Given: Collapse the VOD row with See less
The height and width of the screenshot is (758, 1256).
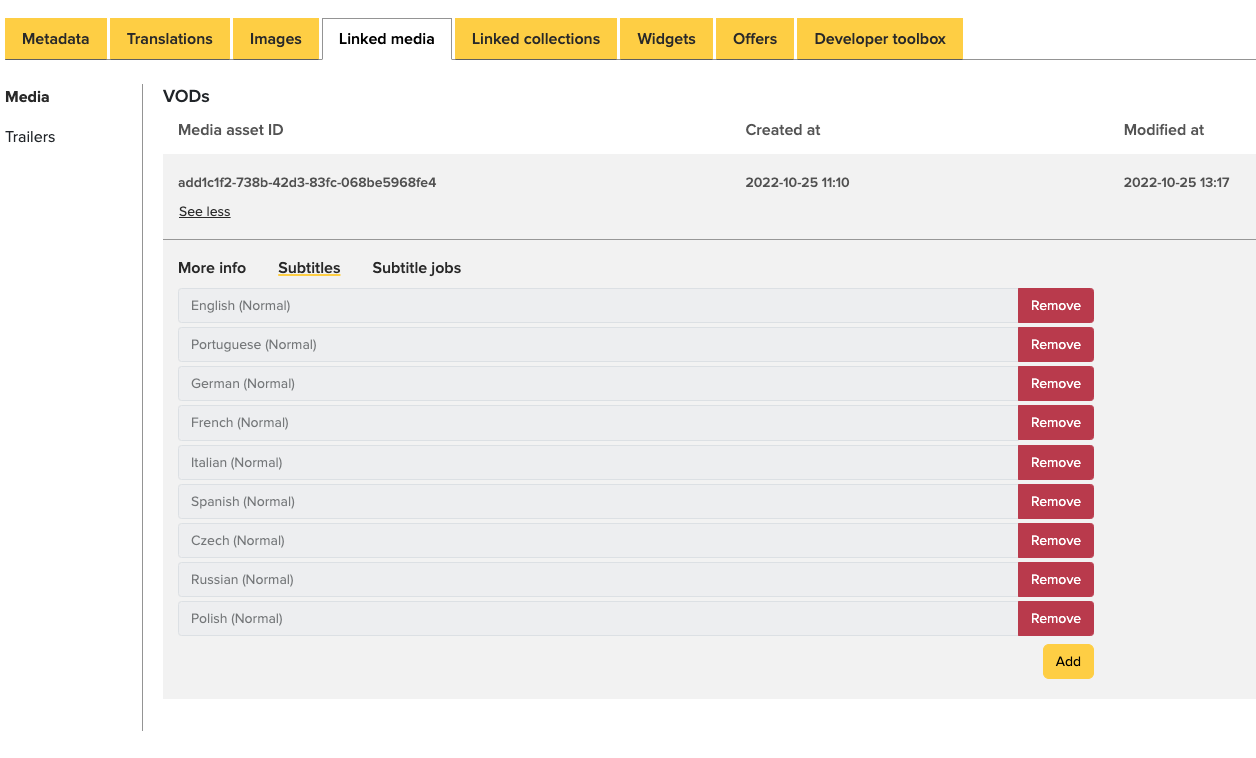Looking at the screenshot, I should pos(205,212).
